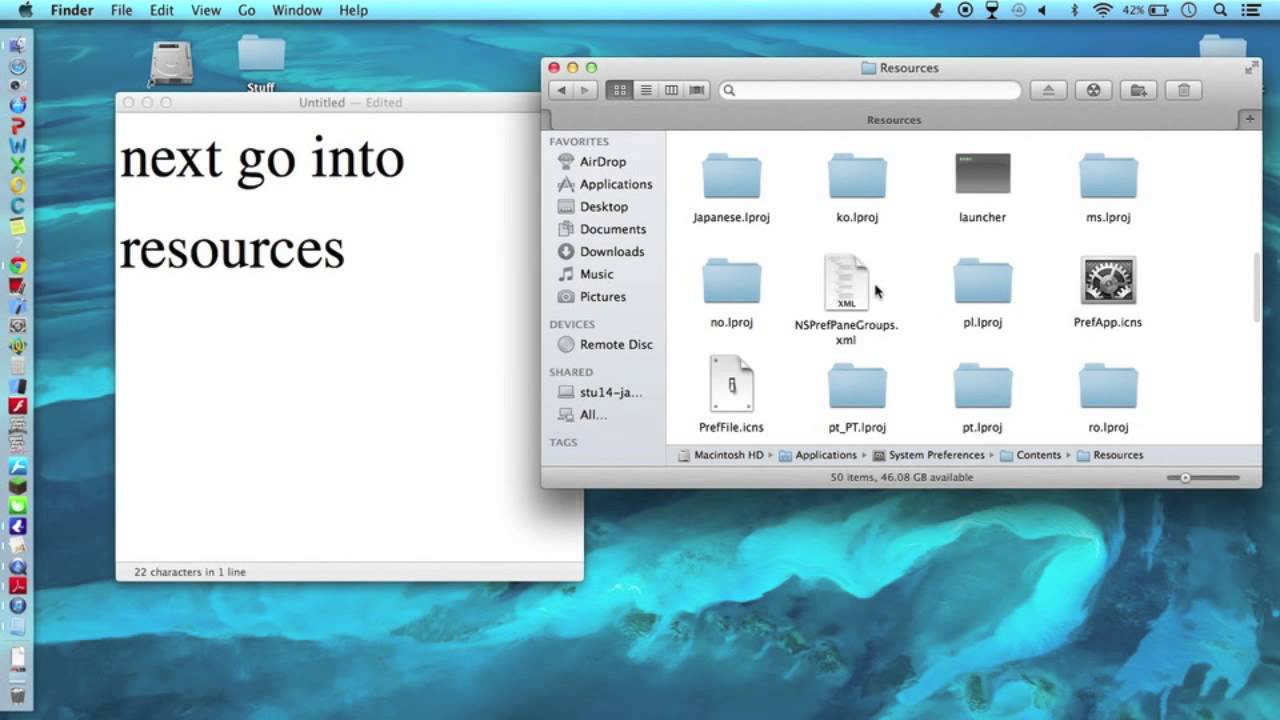The height and width of the screenshot is (720, 1280).
Task: Open the Apple menu
Action: coord(25,10)
